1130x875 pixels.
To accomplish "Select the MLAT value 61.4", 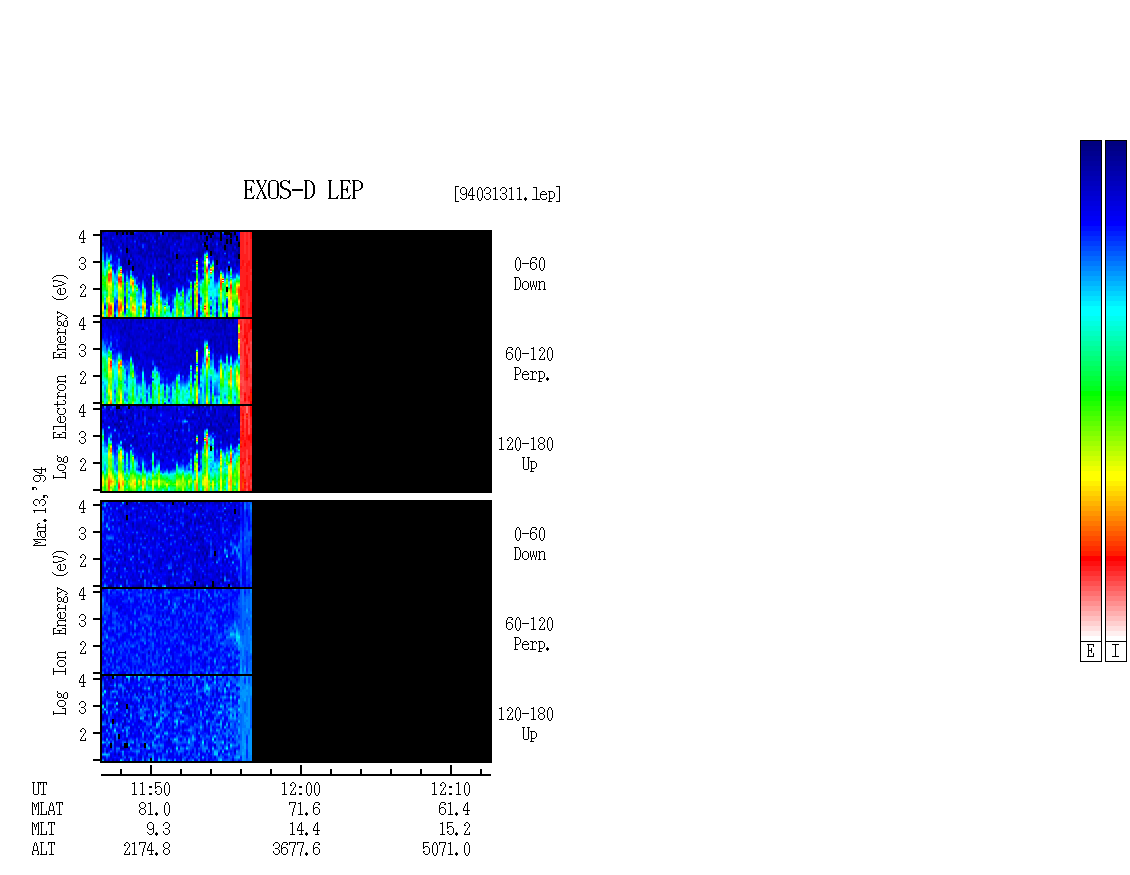I will tap(454, 809).
